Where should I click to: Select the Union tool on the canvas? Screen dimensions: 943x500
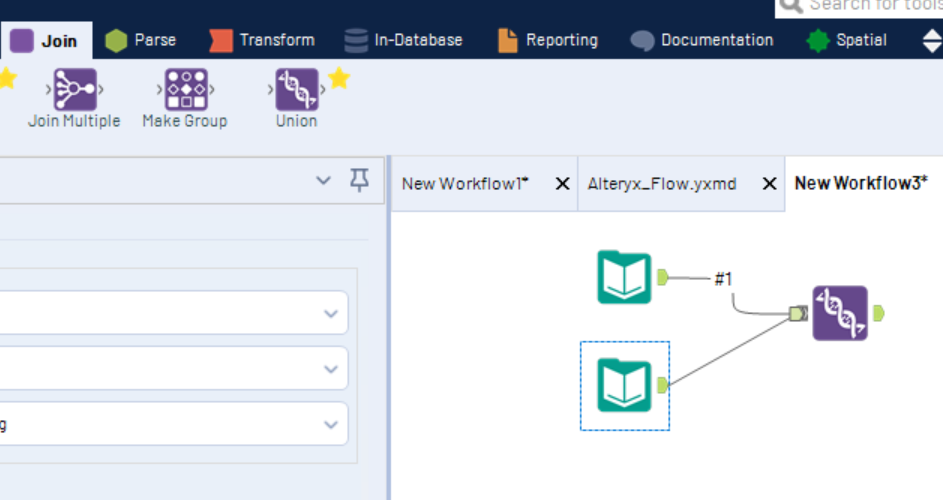[x=839, y=313]
